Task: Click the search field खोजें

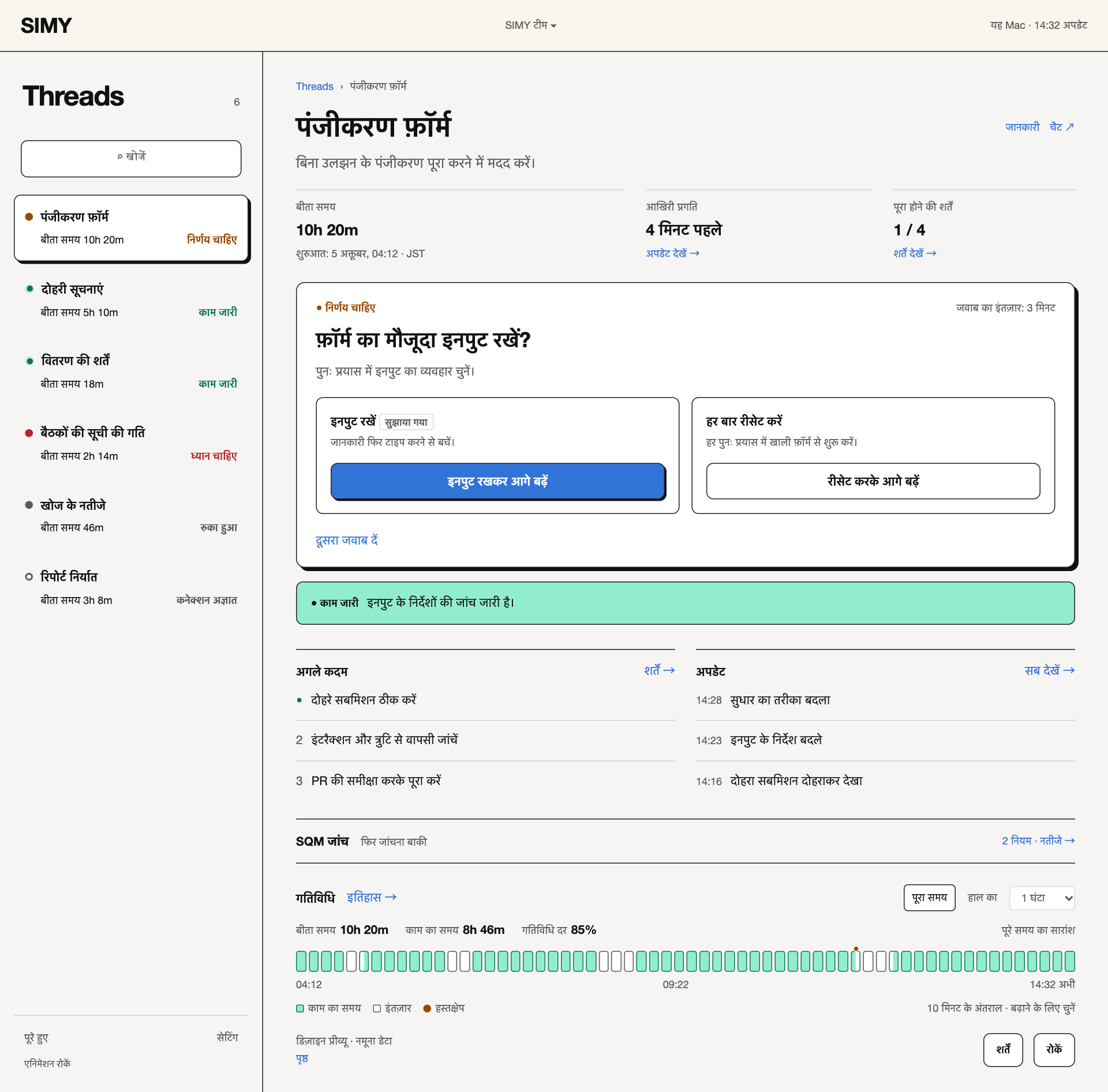Action: coord(131,158)
